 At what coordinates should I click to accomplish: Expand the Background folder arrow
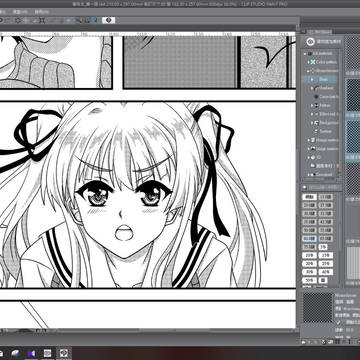(x=312, y=123)
